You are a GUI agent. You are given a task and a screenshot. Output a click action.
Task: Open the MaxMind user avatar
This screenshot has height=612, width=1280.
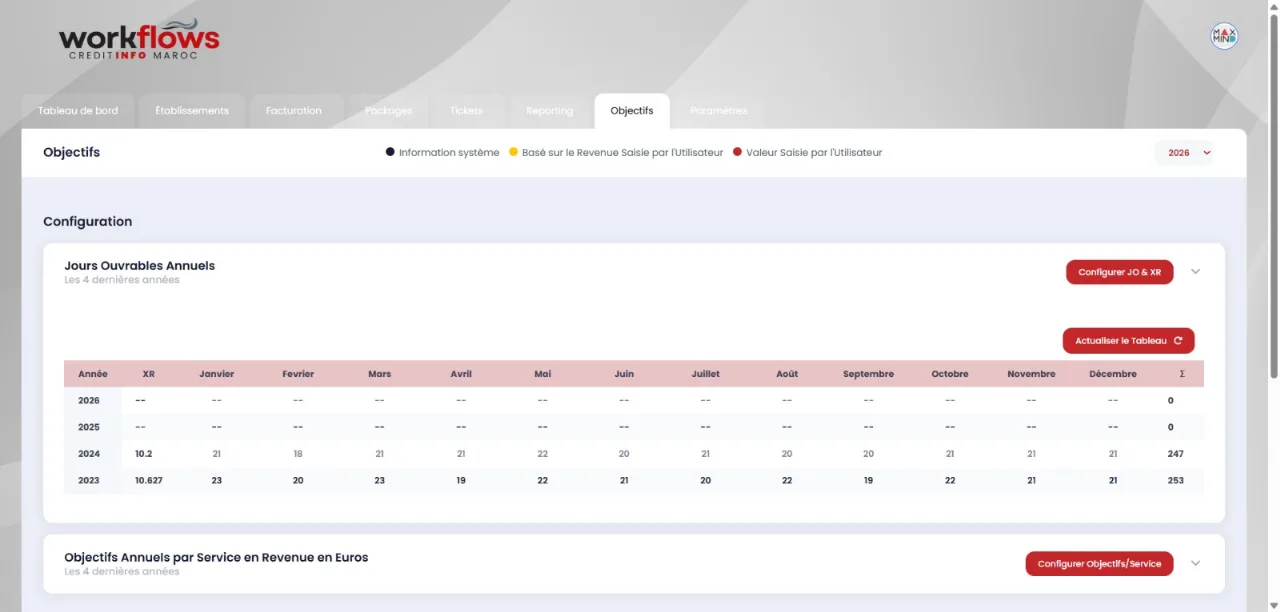coord(1224,36)
